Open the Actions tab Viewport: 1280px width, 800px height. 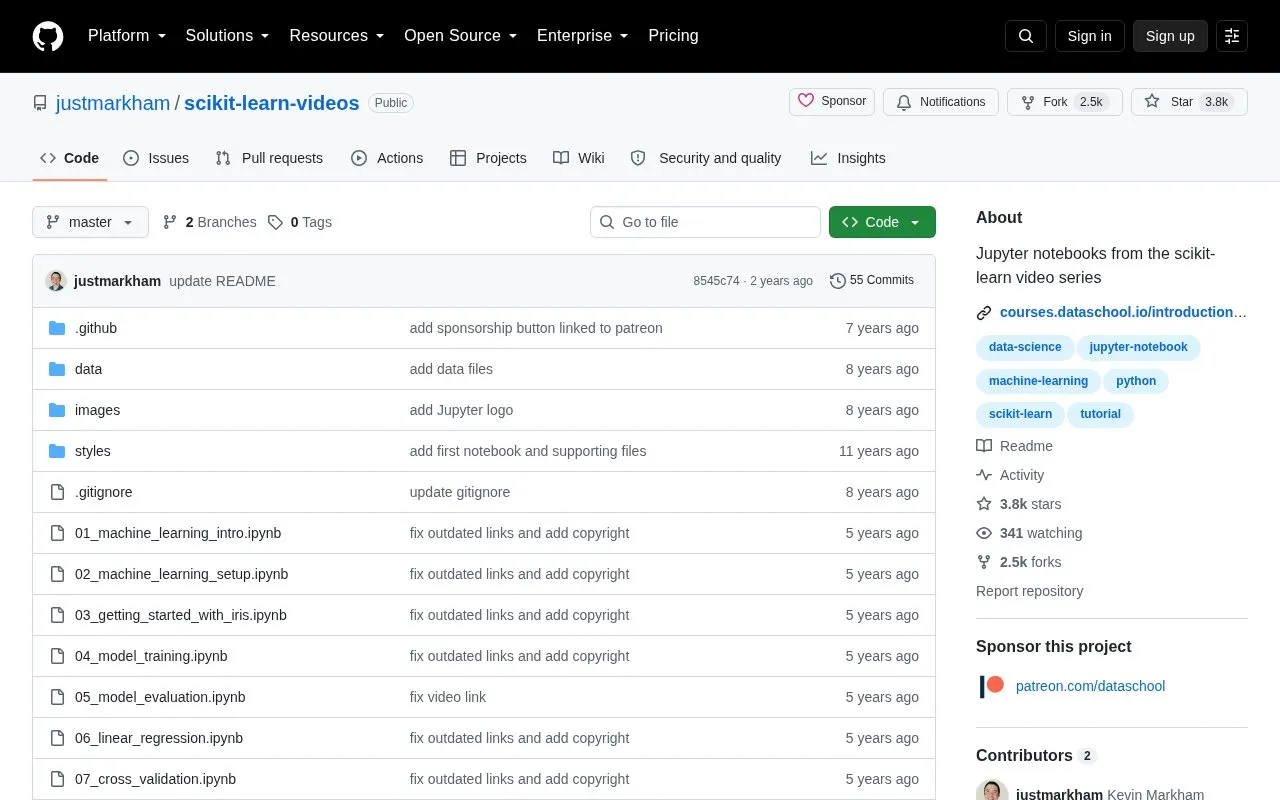pos(387,158)
